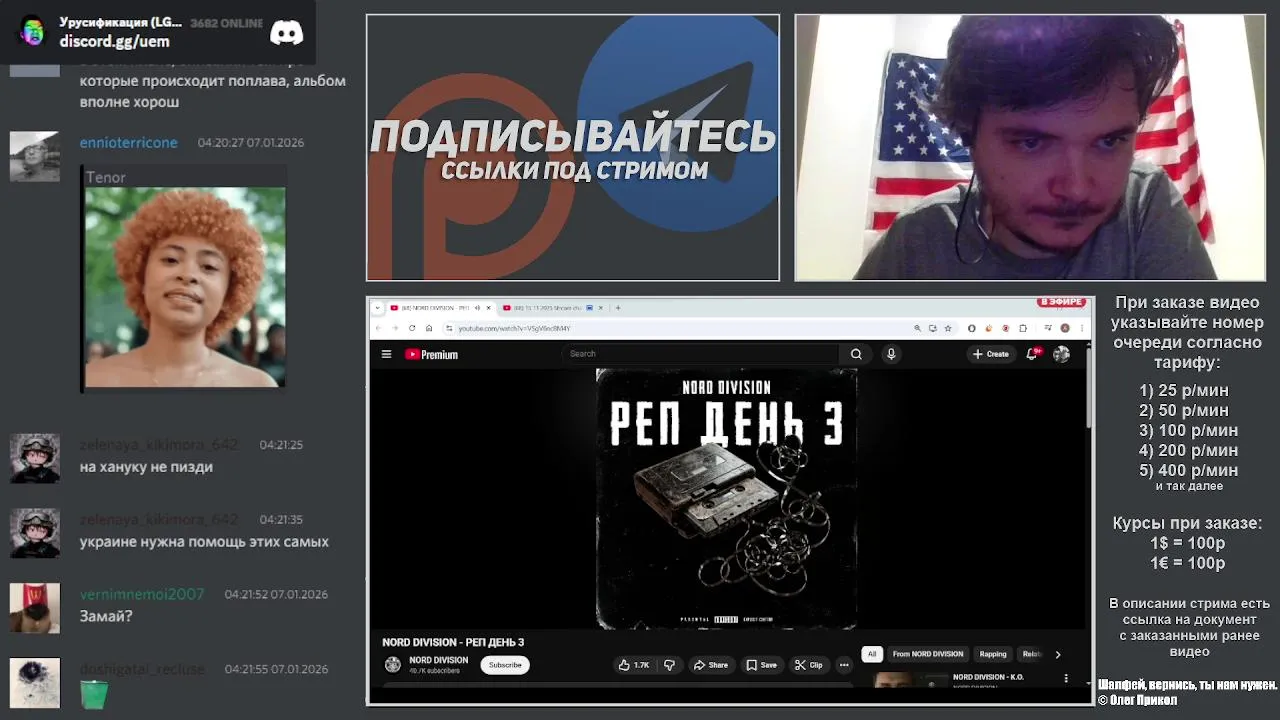The image size is (1280, 720).
Task: Subscribe to the NORD DIVISION channel
Action: (505, 665)
